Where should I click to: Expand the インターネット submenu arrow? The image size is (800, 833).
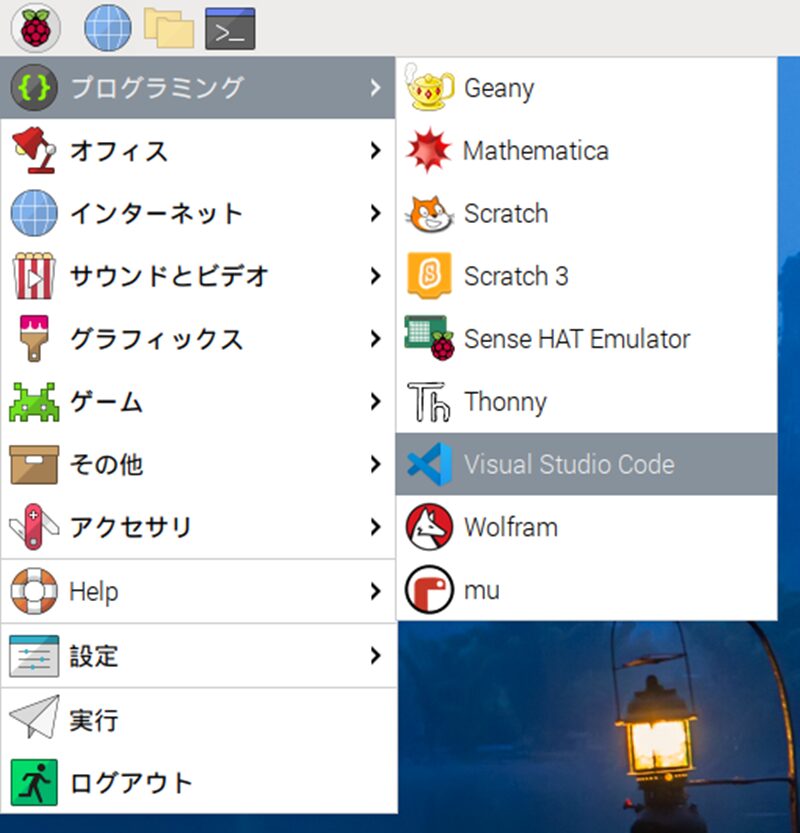point(376,213)
